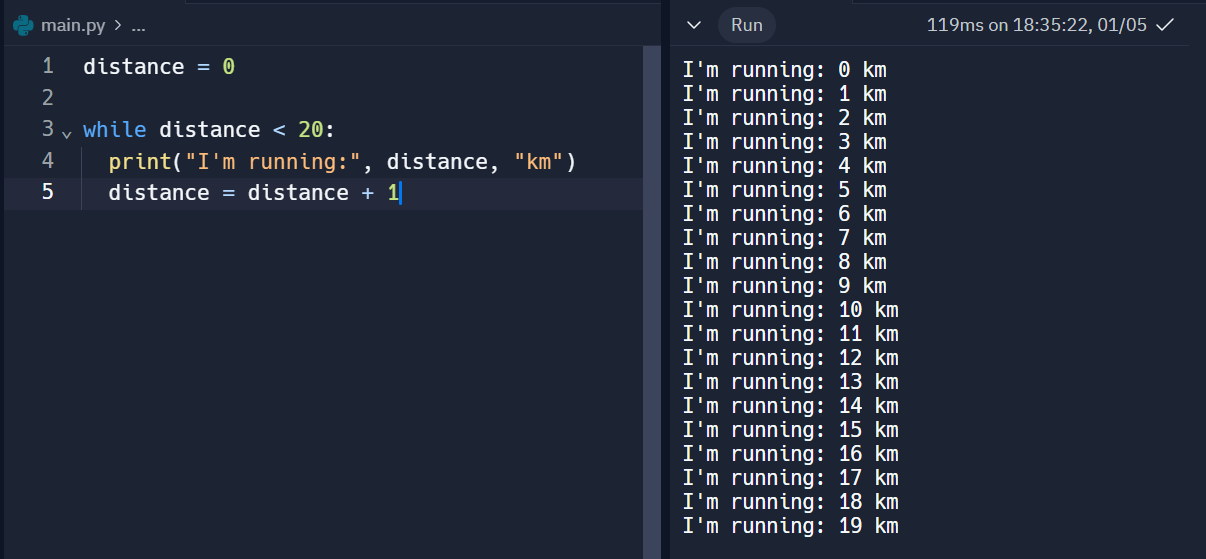
Task: Click line number 5 in gutter
Action: [47, 192]
